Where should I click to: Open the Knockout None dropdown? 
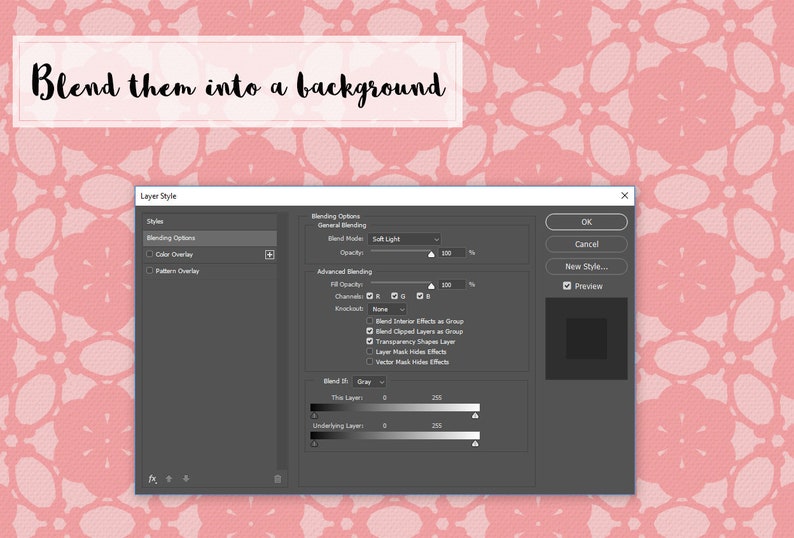point(387,309)
